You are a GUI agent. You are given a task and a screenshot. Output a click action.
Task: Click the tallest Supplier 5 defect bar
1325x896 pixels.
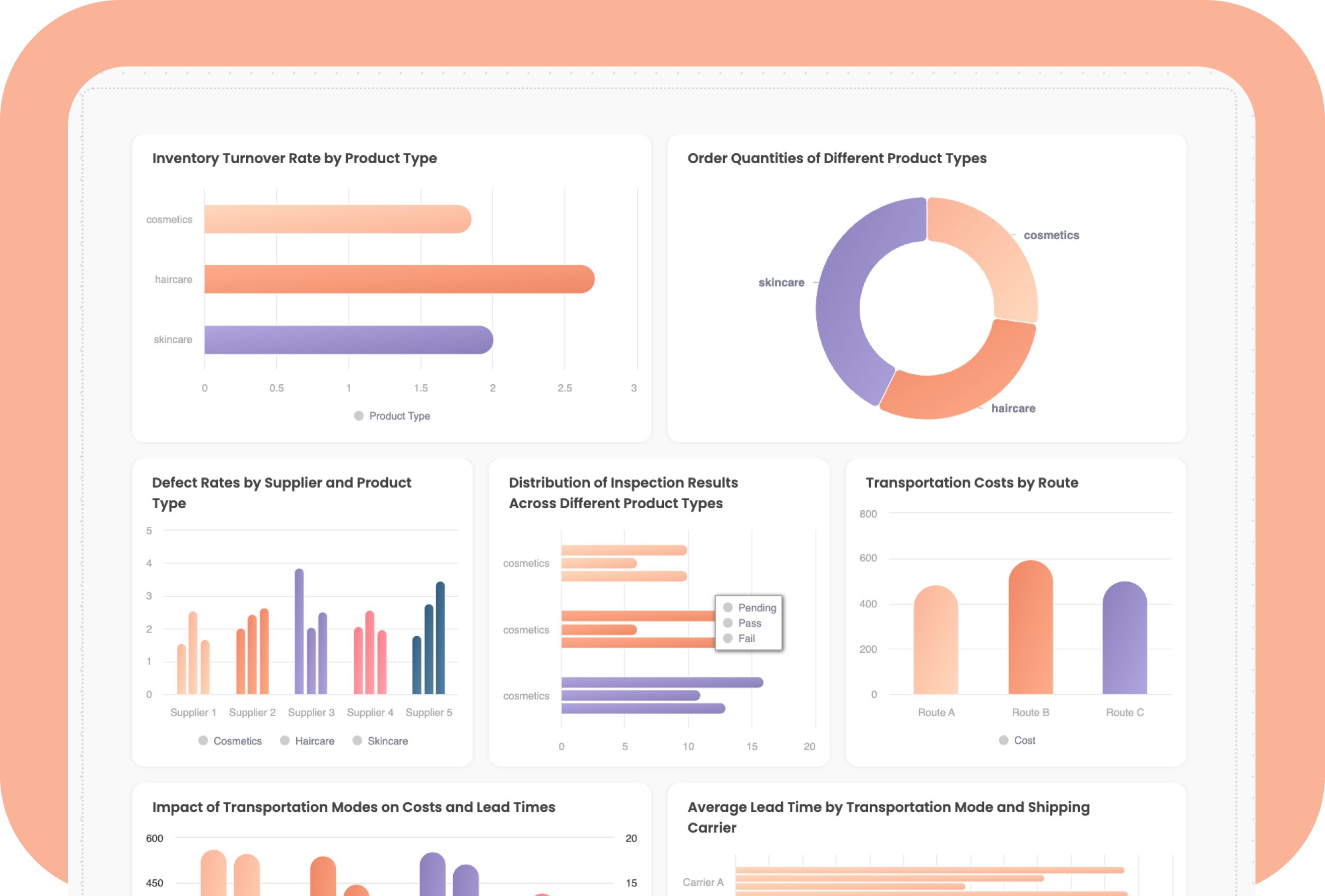(x=440, y=638)
